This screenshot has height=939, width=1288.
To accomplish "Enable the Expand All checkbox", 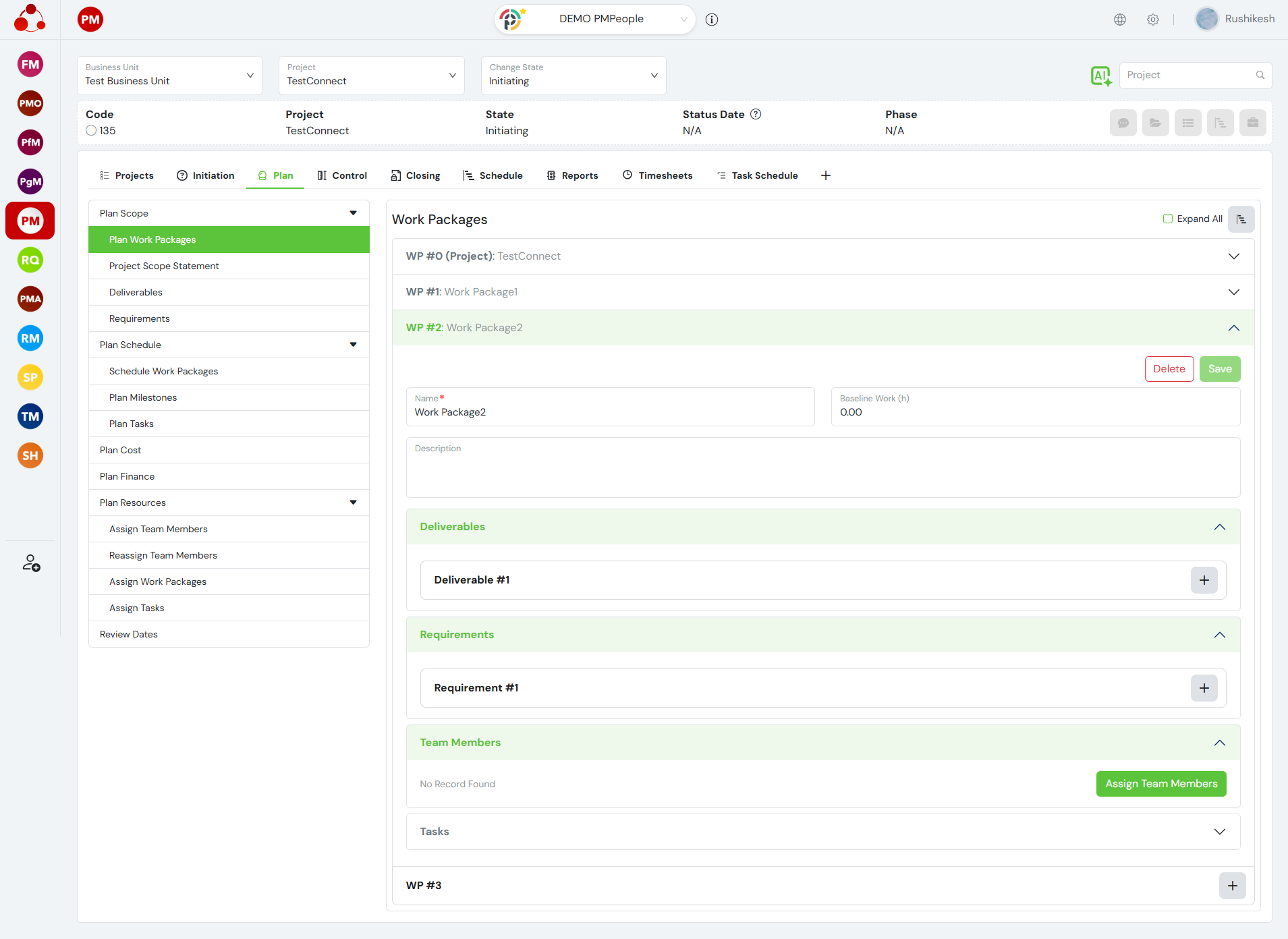I will (x=1168, y=219).
